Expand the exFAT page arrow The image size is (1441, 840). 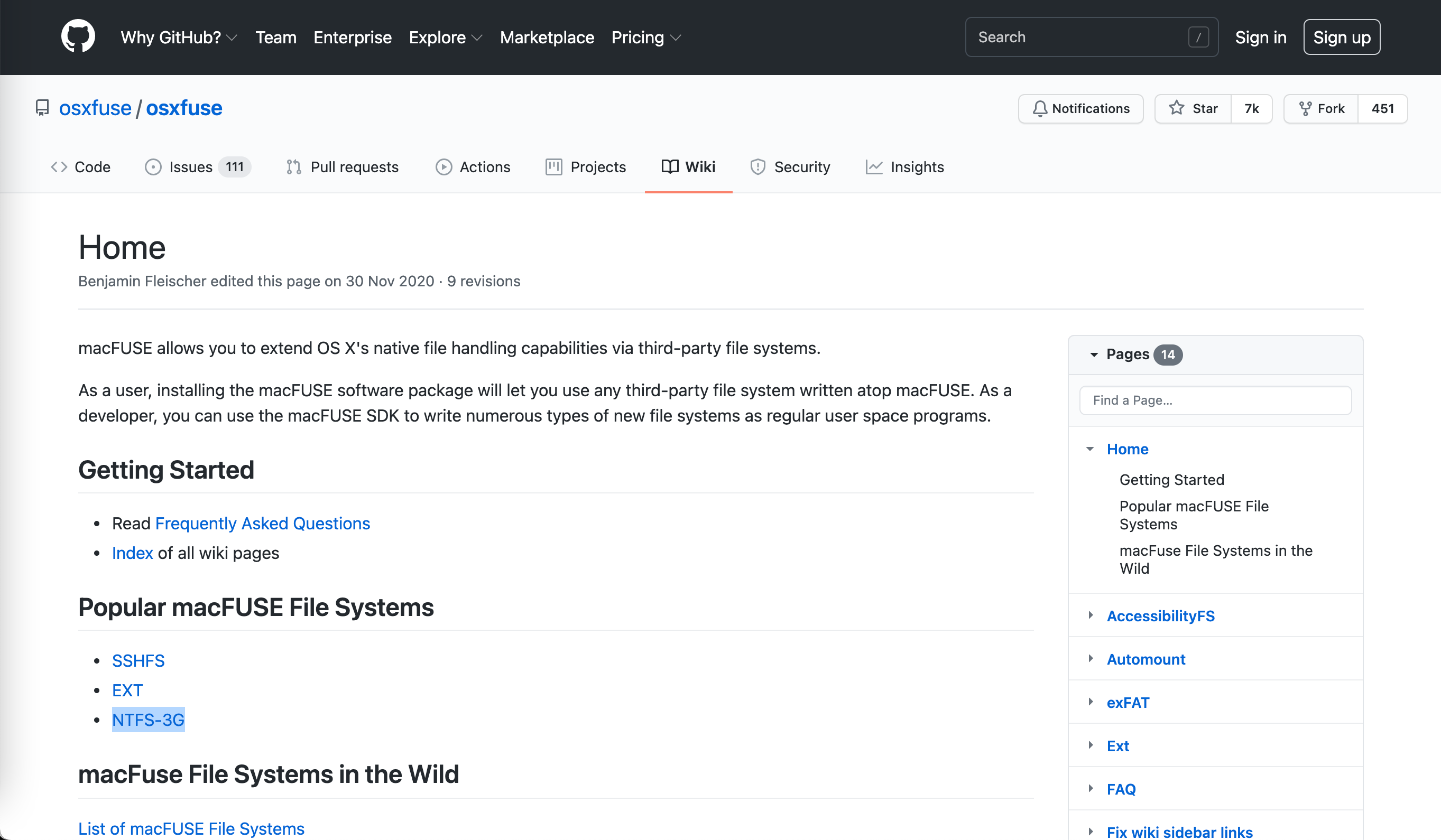(1091, 702)
